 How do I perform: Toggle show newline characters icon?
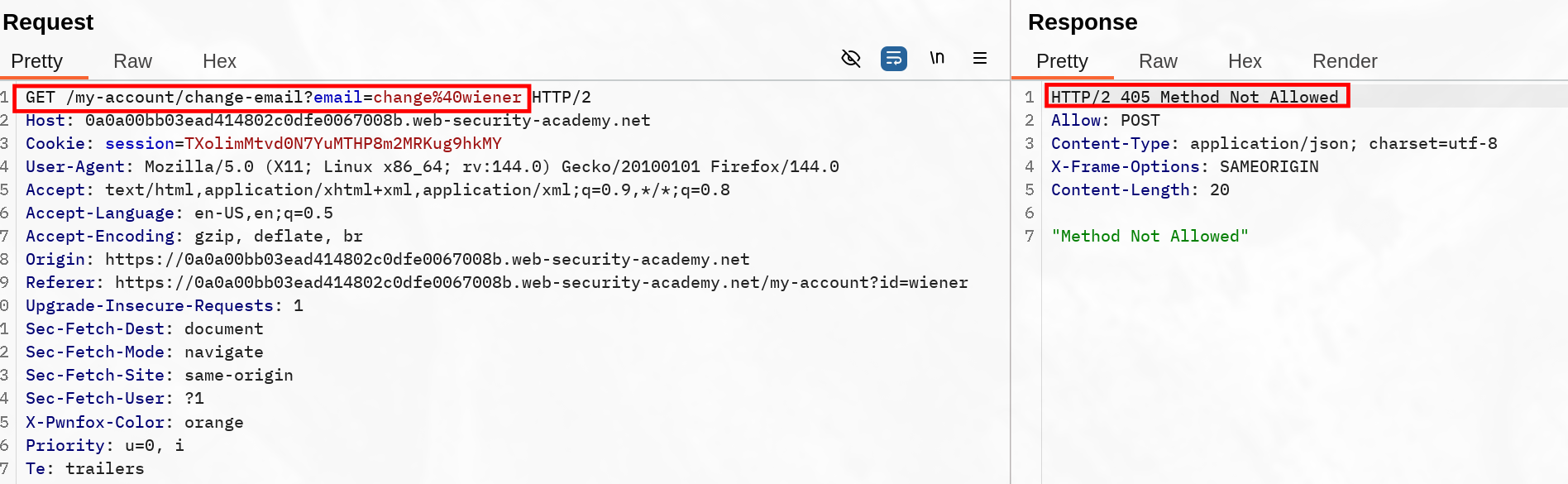937,59
